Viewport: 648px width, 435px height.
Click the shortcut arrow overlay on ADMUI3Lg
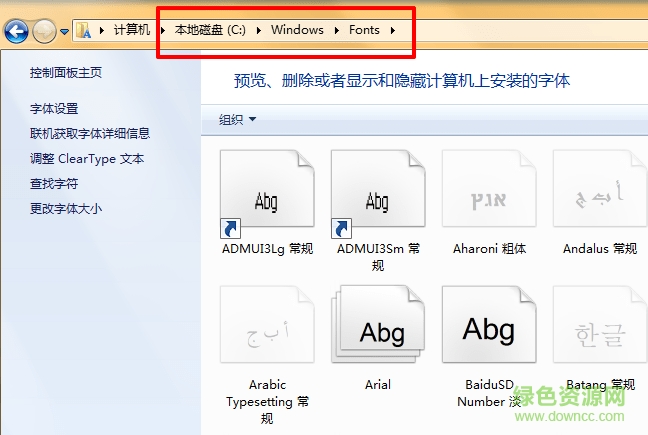tap(230, 228)
